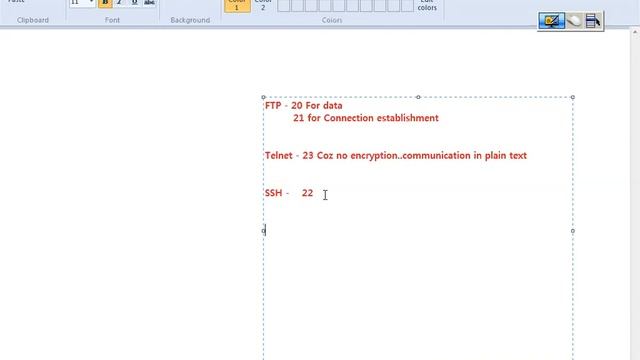Select Color 1 foreground button

pos(237,6)
